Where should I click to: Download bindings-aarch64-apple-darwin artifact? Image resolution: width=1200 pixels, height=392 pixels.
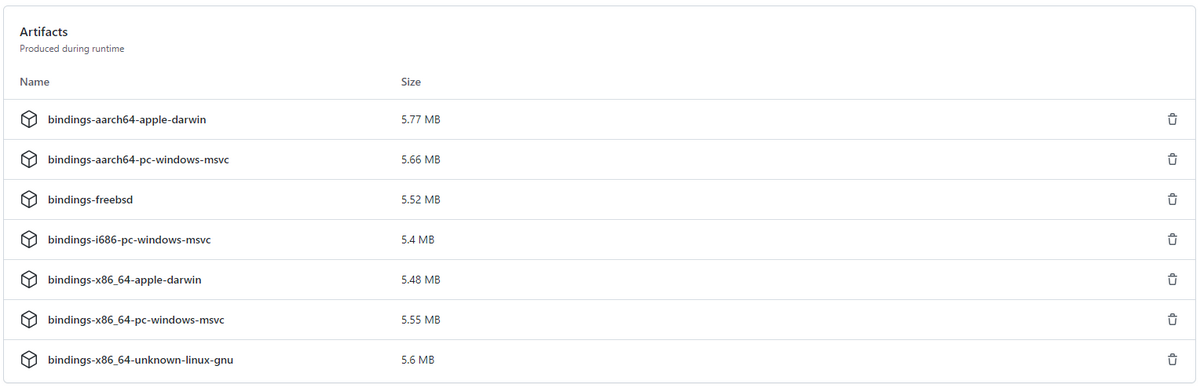pos(127,120)
